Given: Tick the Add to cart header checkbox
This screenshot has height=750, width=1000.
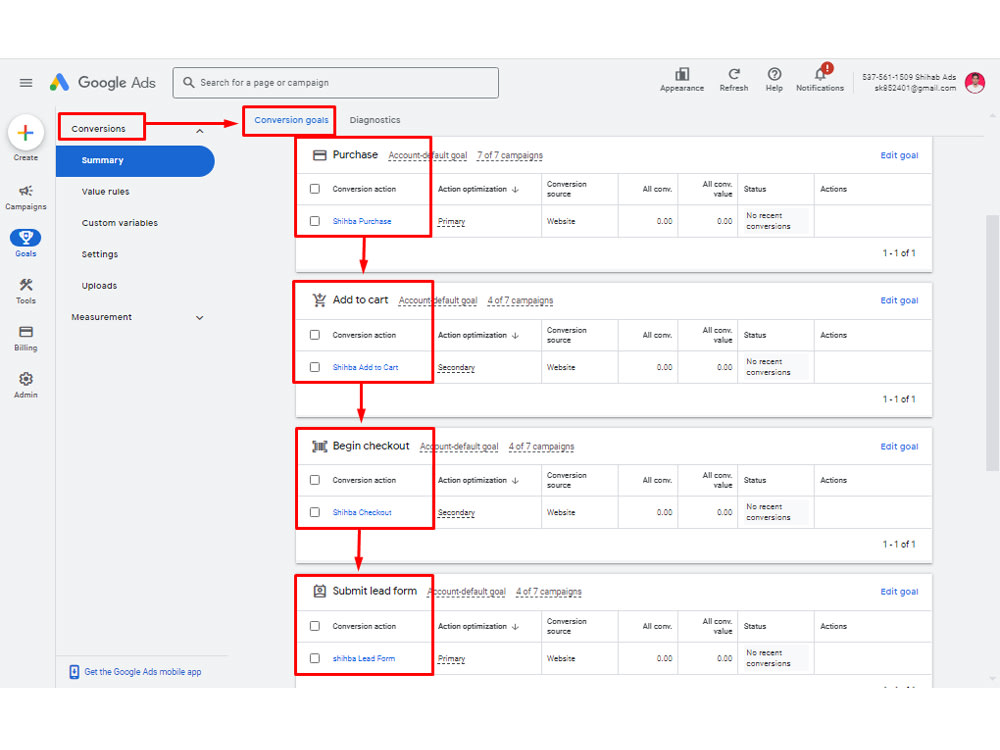Looking at the screenshot, I should 315,335.
